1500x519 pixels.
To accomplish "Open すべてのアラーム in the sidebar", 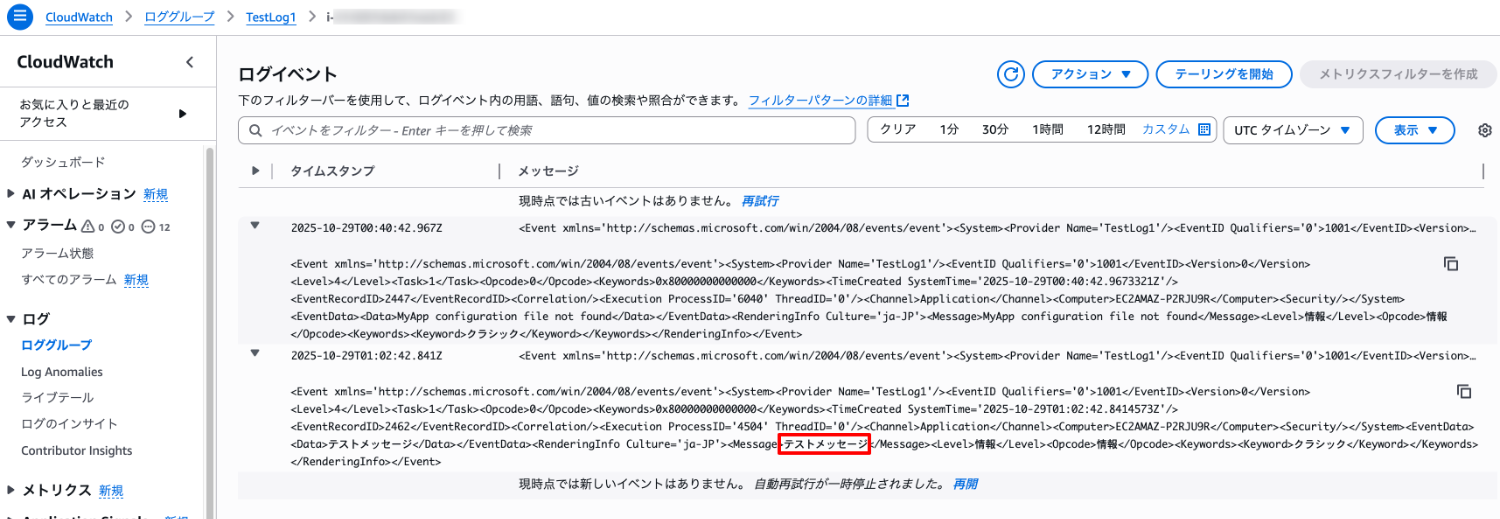I will 69,280.
